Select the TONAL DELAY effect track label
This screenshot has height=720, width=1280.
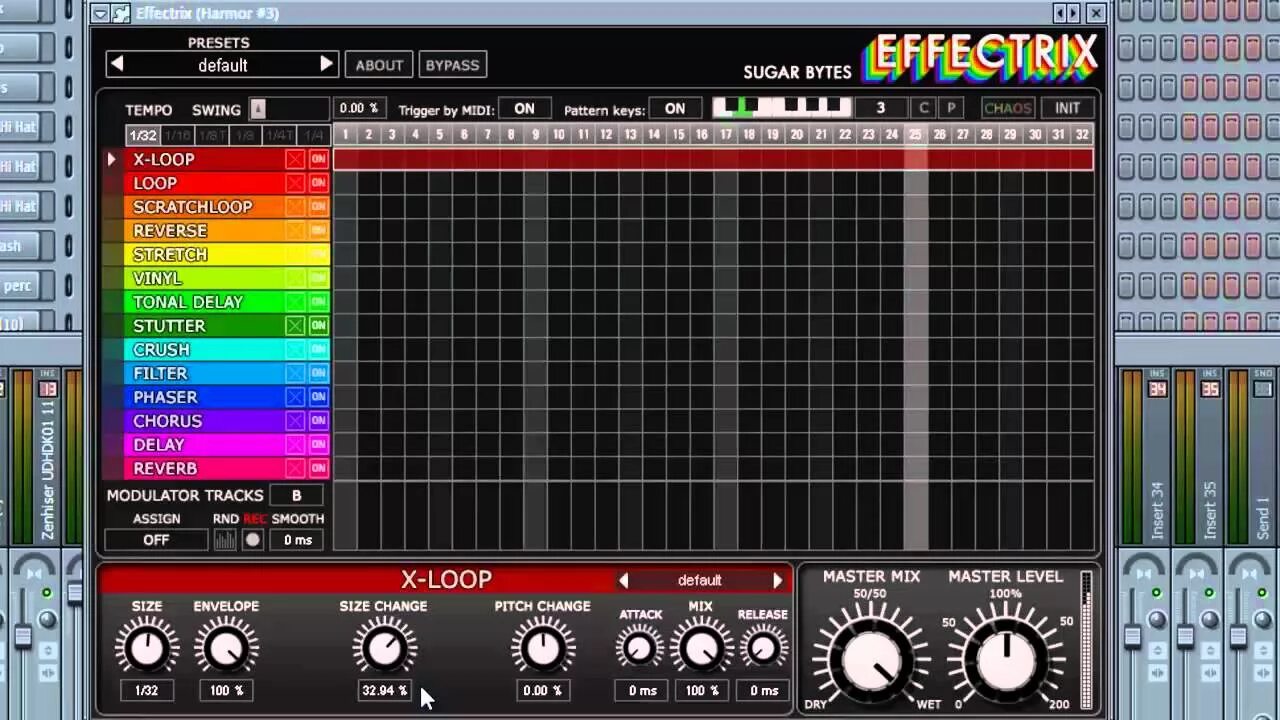[x=188, y=302]
